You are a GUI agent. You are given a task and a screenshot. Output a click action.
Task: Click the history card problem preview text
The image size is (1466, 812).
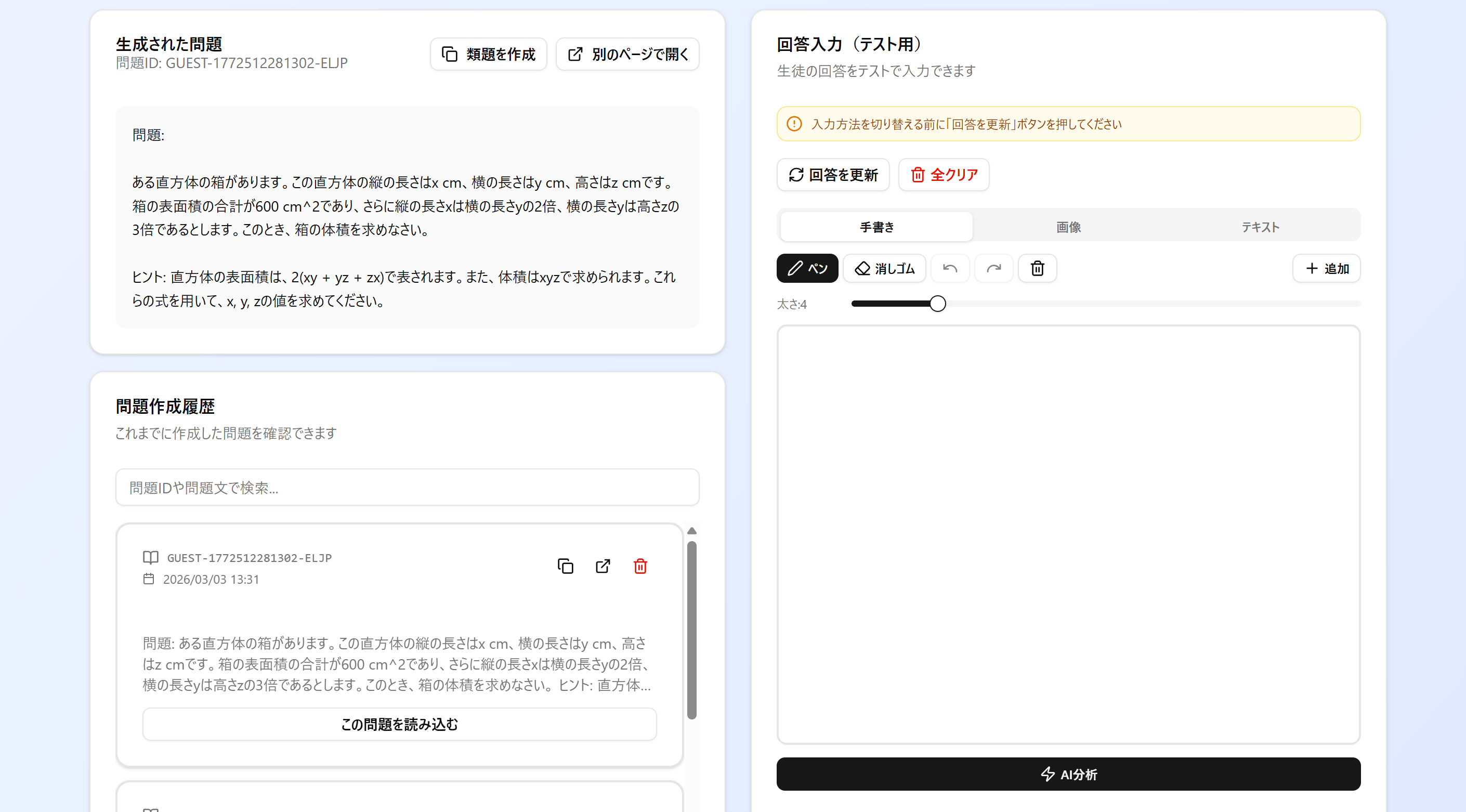coord(397,664)
